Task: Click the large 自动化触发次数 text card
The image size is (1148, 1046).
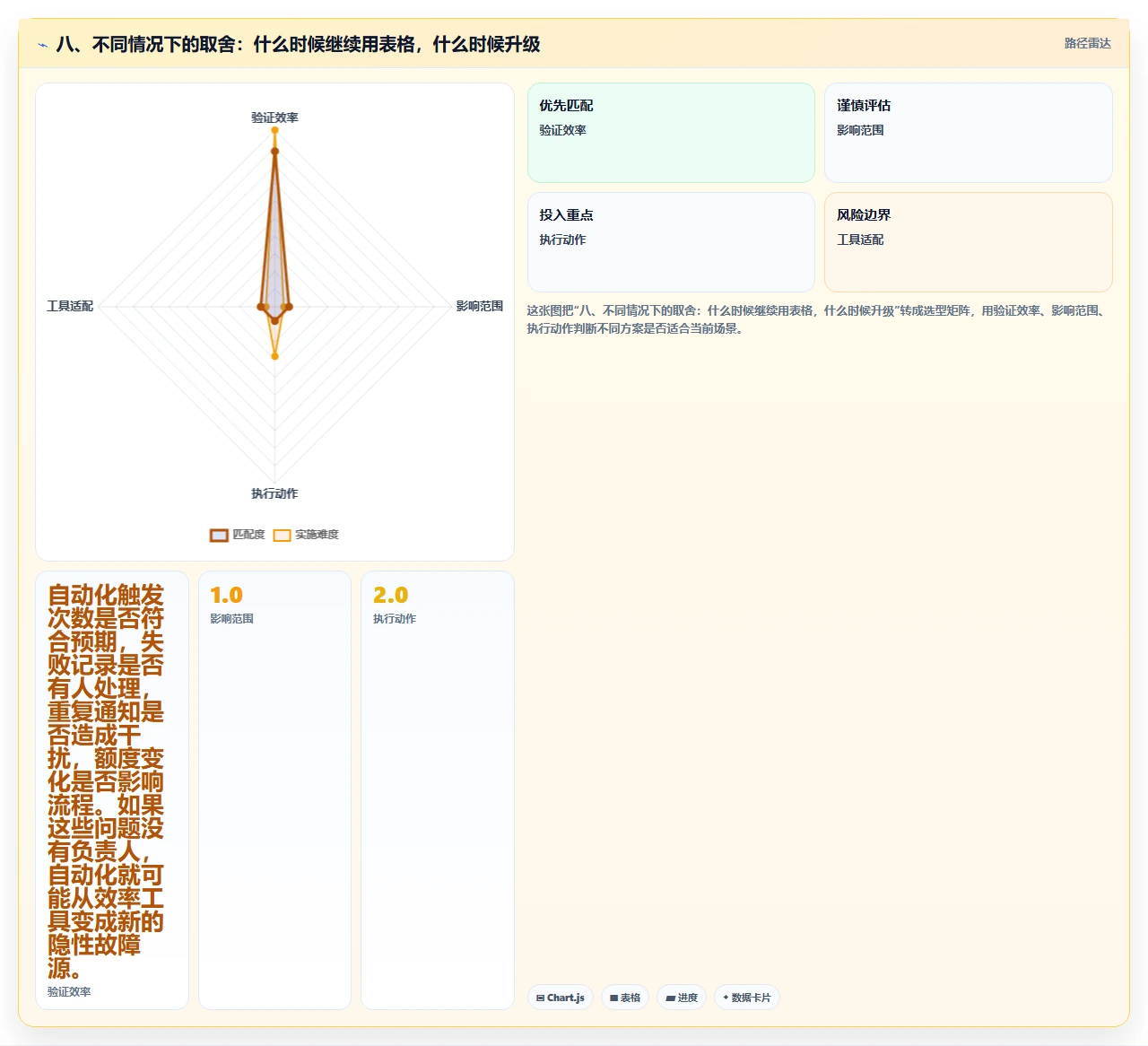Action: (112, 790)
